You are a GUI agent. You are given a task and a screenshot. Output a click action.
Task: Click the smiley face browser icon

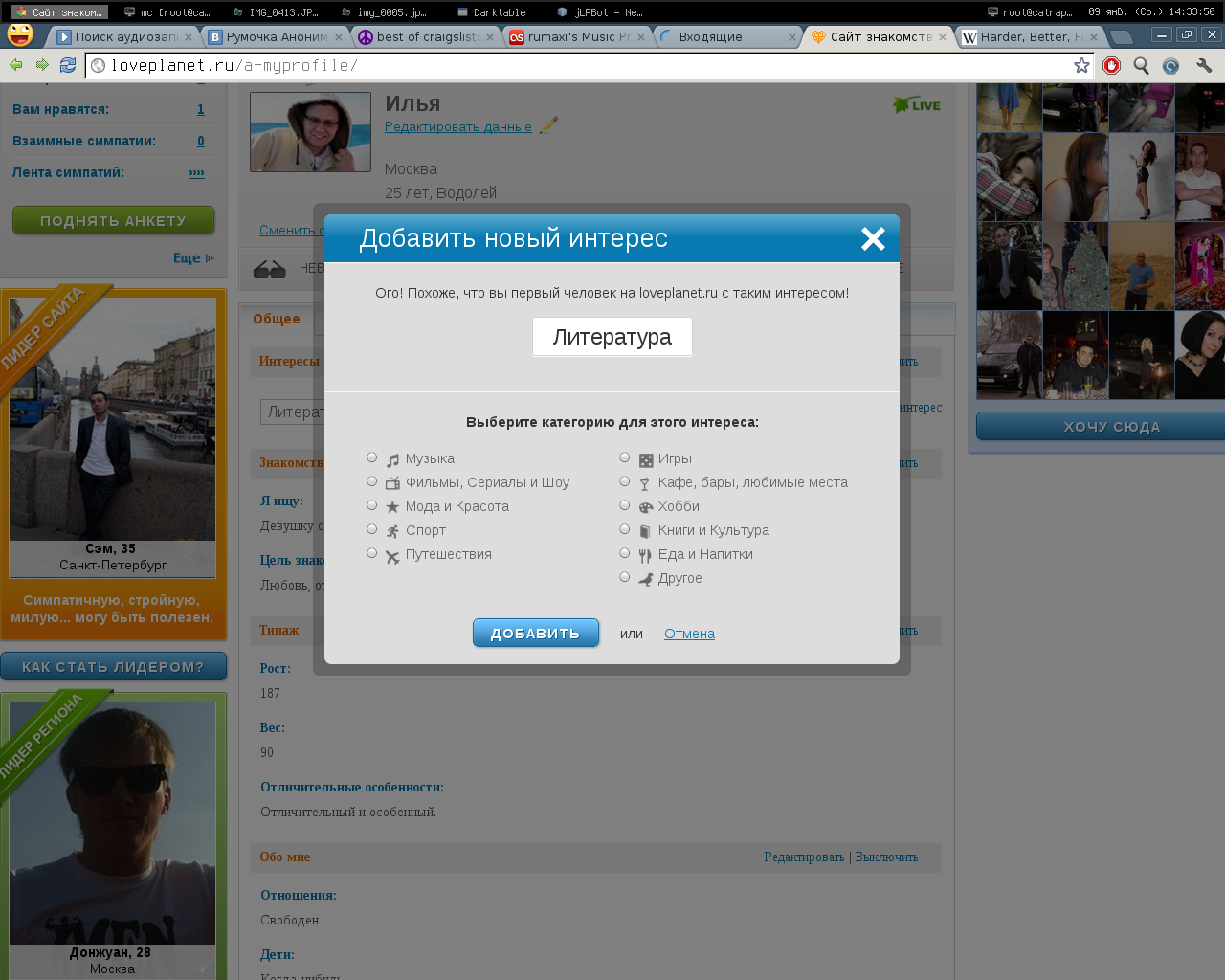click(x=20, y=33)
